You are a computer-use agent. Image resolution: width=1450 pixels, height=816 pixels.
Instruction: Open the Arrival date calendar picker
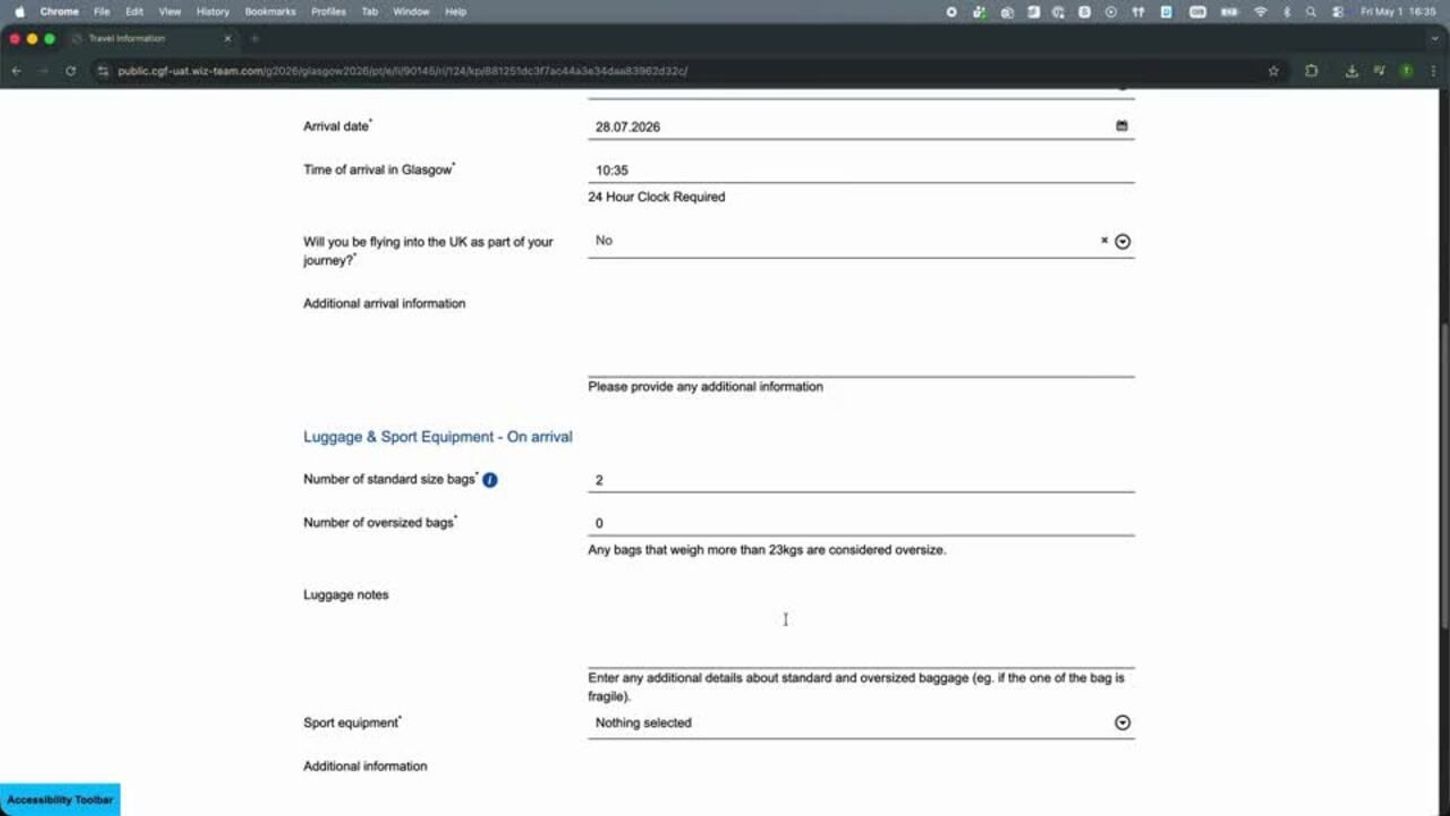pyautogui.click(x=1121, y=126)
